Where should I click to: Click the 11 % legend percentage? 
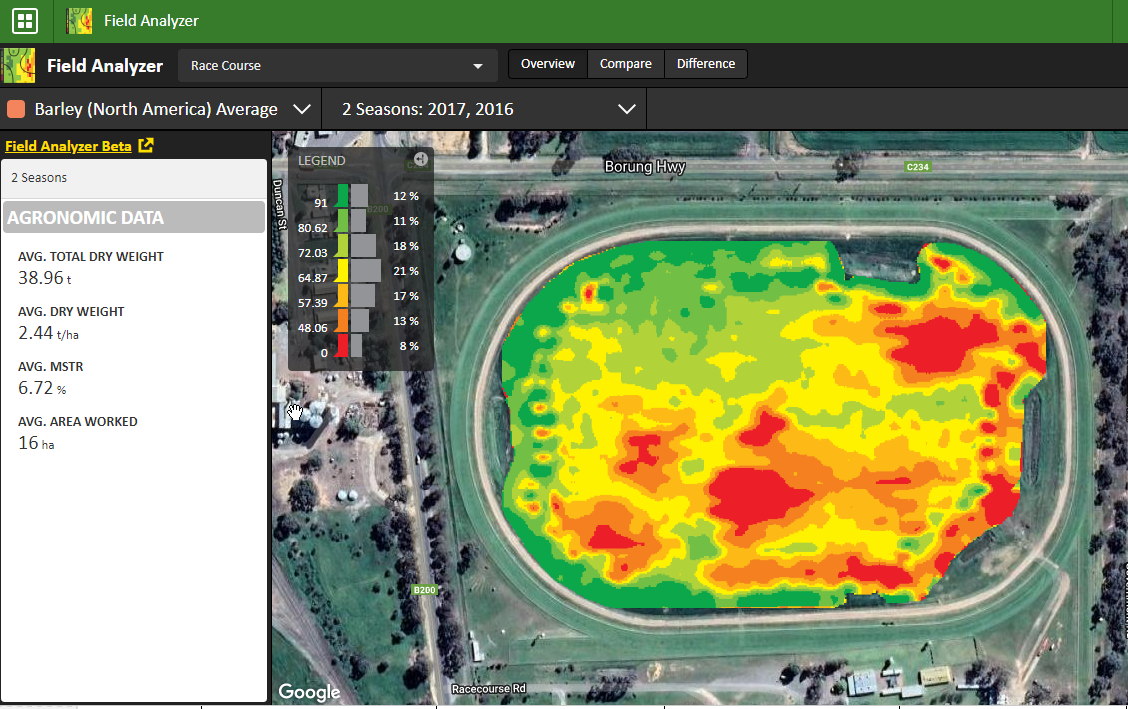click(x=406, y=221)
